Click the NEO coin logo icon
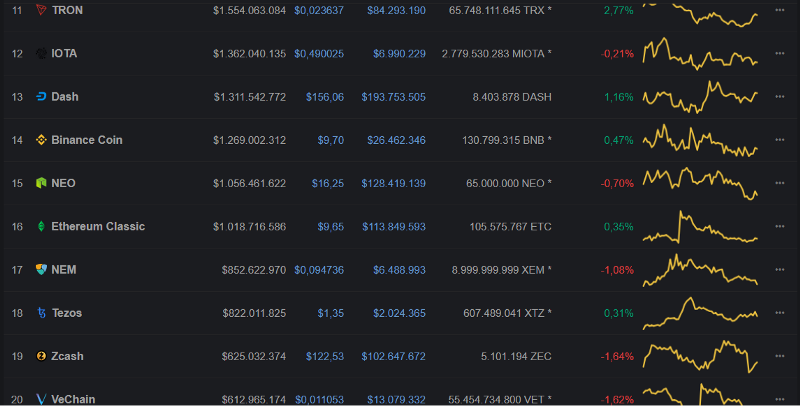 click(41, 183)
